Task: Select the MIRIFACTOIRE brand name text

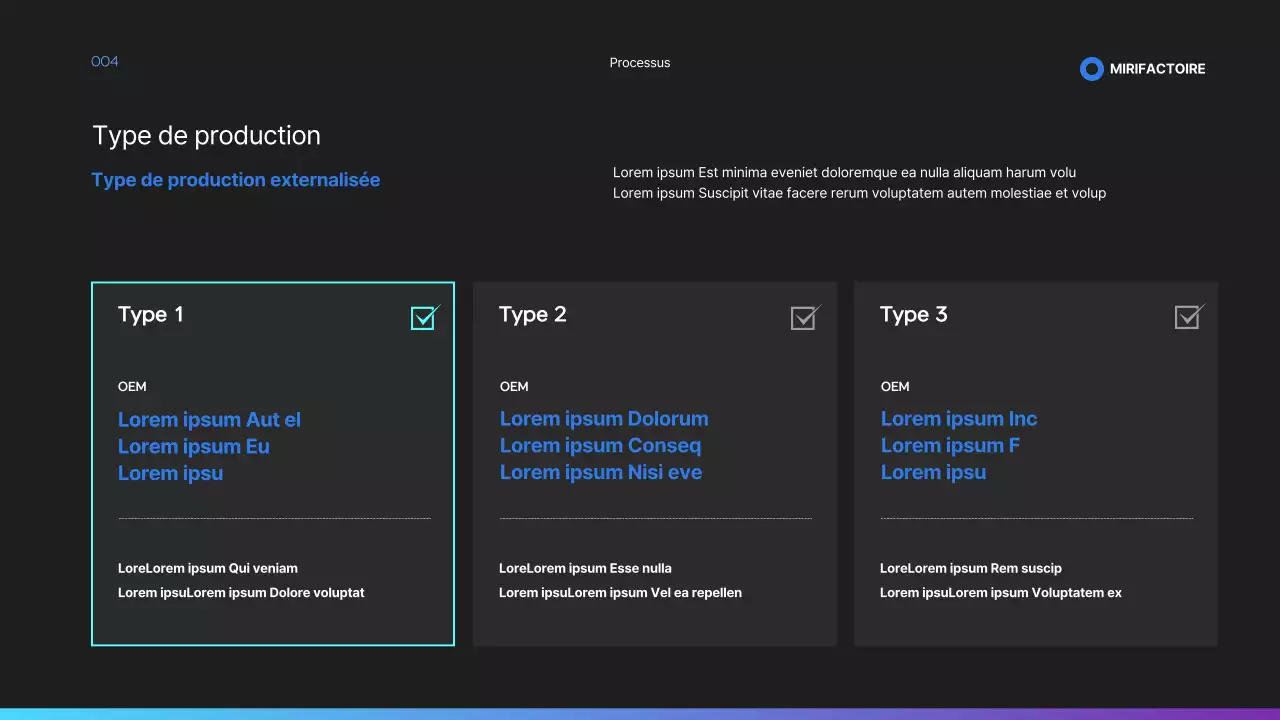Action: 1157,69
